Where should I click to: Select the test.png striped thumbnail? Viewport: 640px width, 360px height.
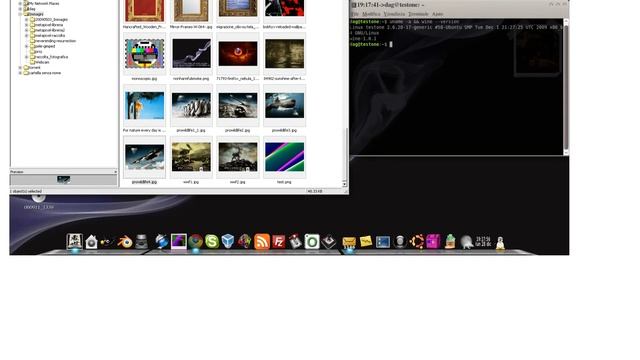284,157
